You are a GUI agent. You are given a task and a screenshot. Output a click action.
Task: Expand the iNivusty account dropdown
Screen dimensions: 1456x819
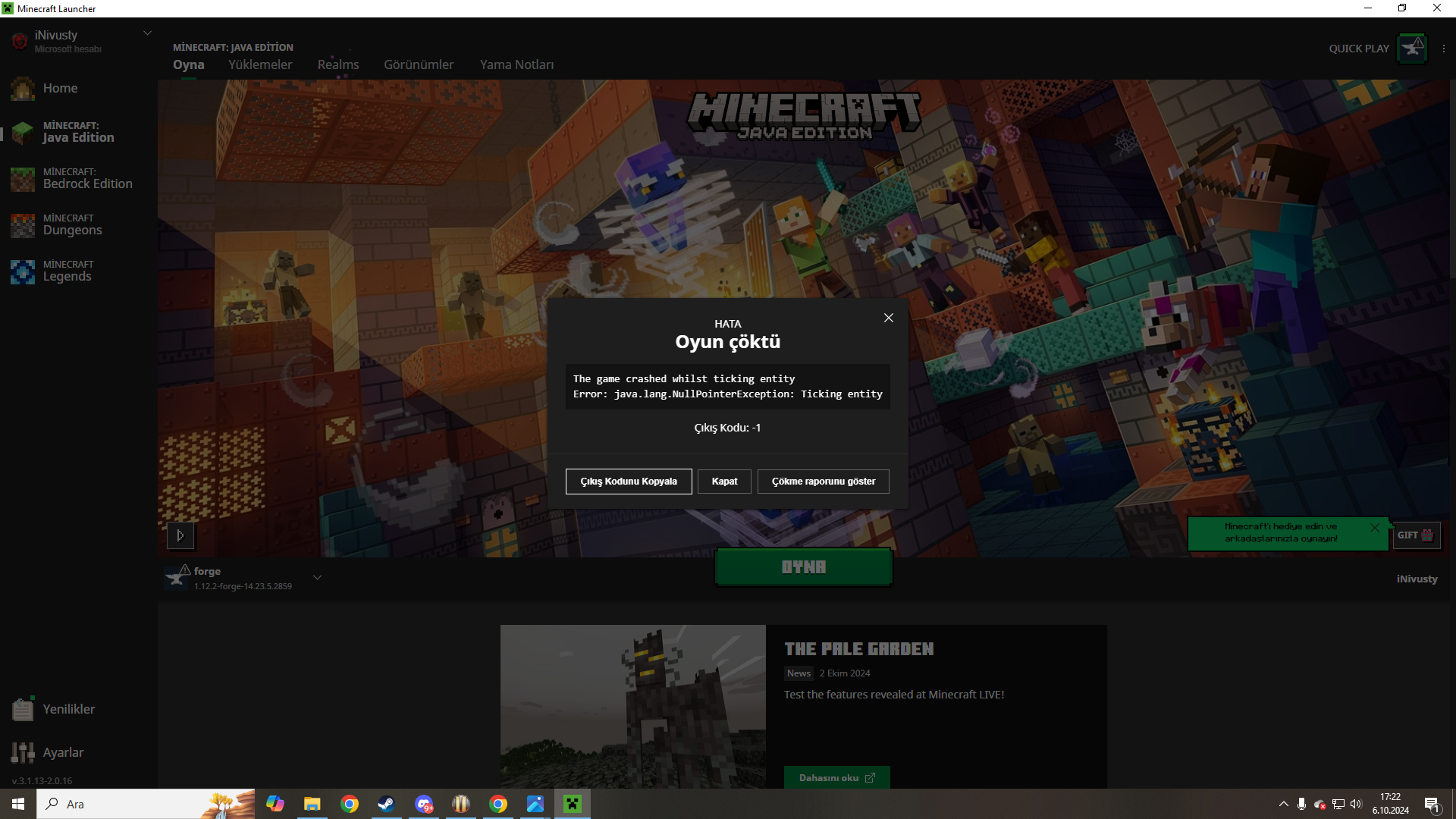coord(147,33)
